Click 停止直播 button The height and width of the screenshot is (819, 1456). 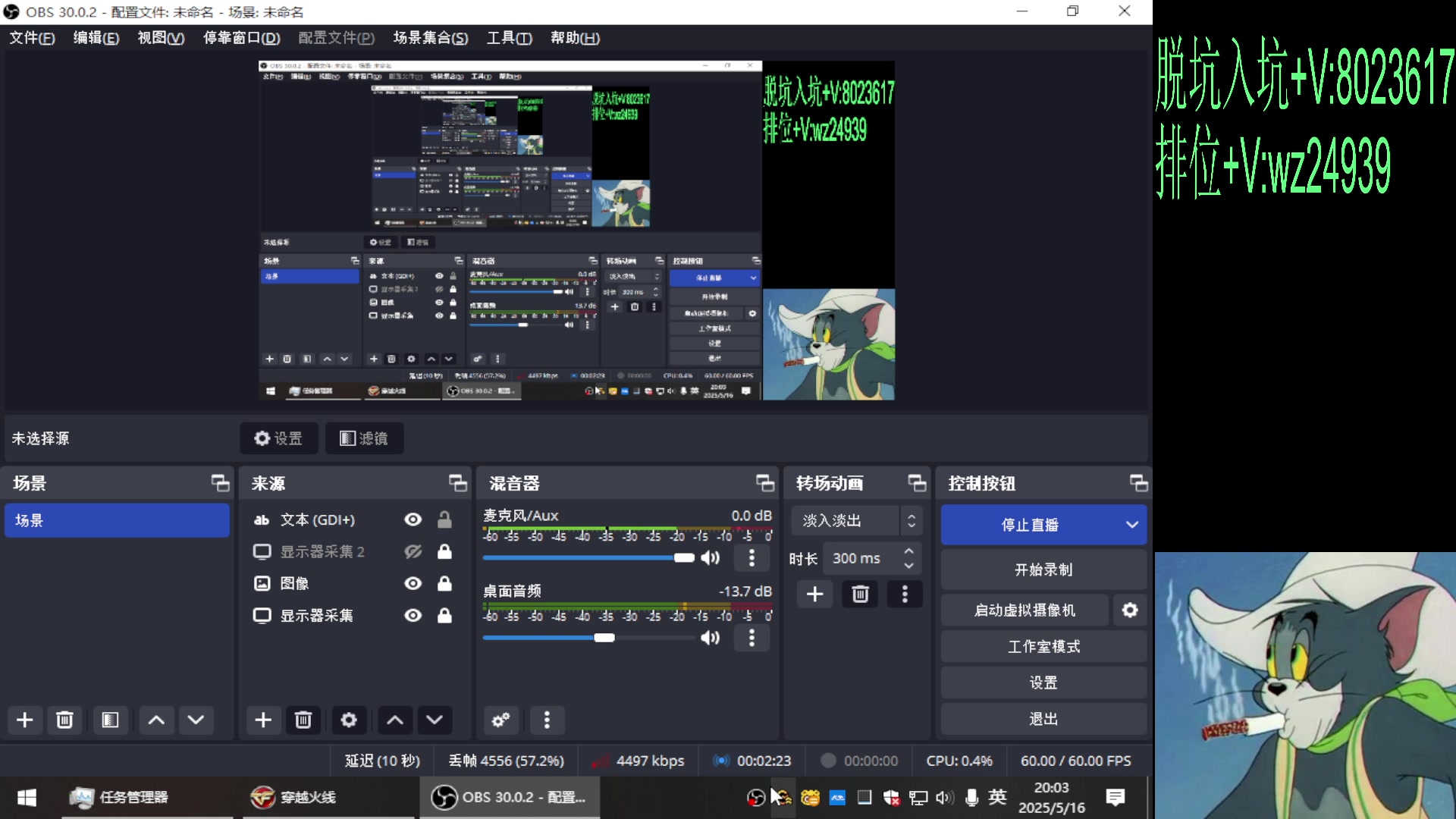click(1030, 525)
